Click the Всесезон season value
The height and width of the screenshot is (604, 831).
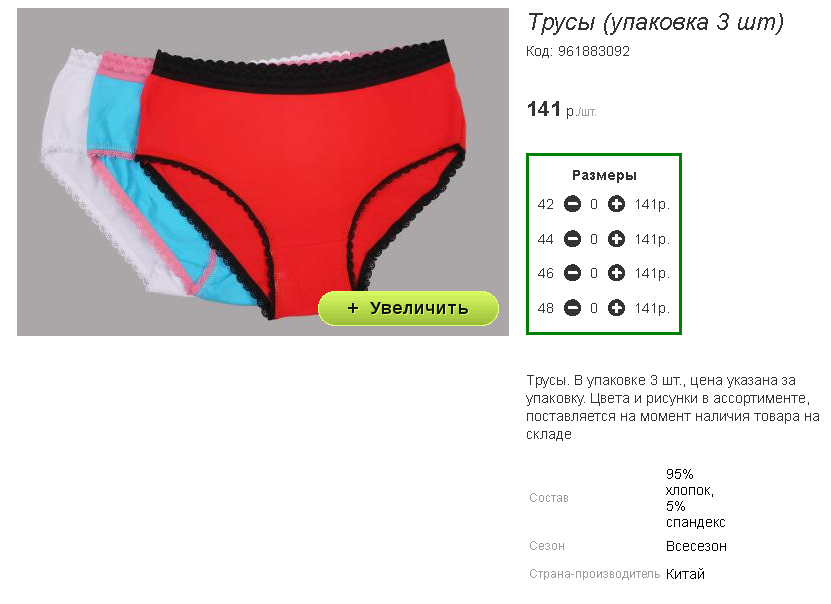(696, 546)
